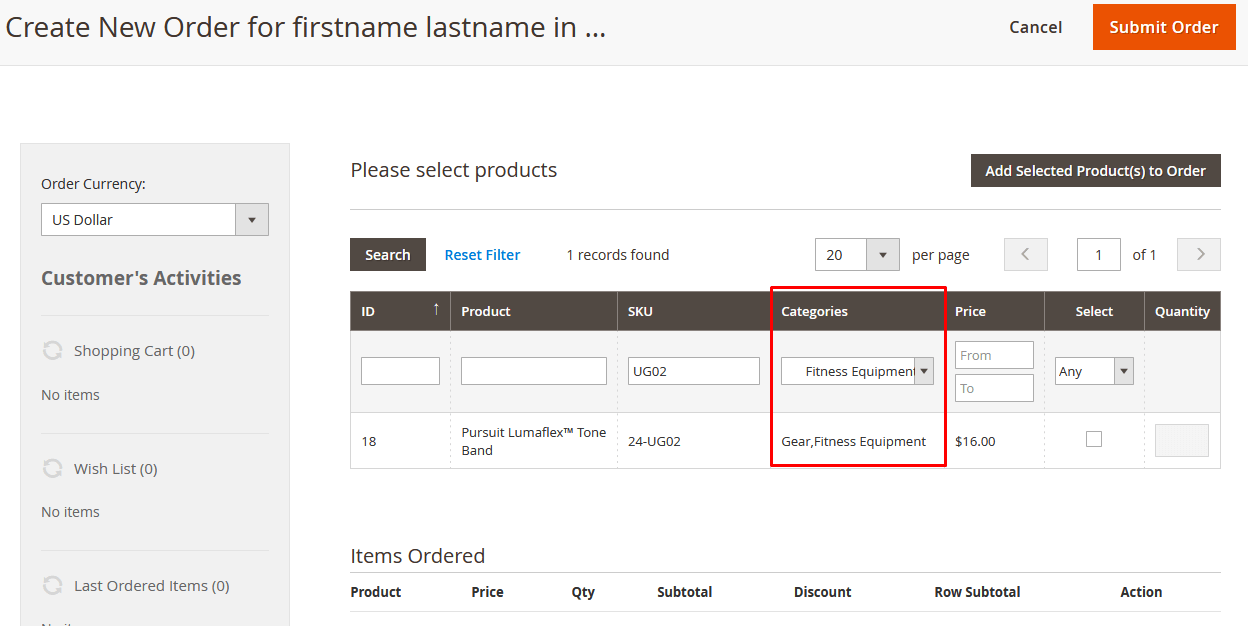This screenshot has height=626, width=1248.
Task: Refresh the Last Ordered Items section
Action: point(52,585)
